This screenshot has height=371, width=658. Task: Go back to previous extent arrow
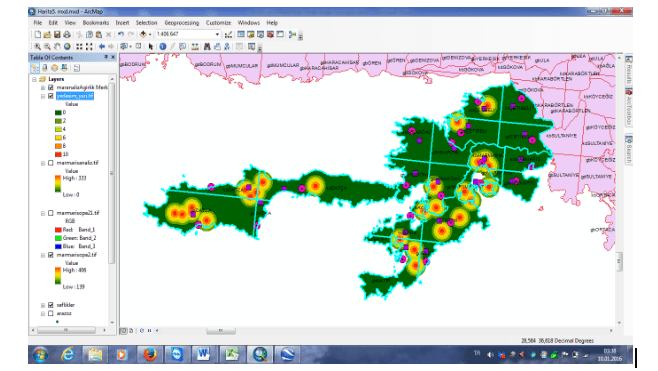pyautogui.click(x=102, y=47)
